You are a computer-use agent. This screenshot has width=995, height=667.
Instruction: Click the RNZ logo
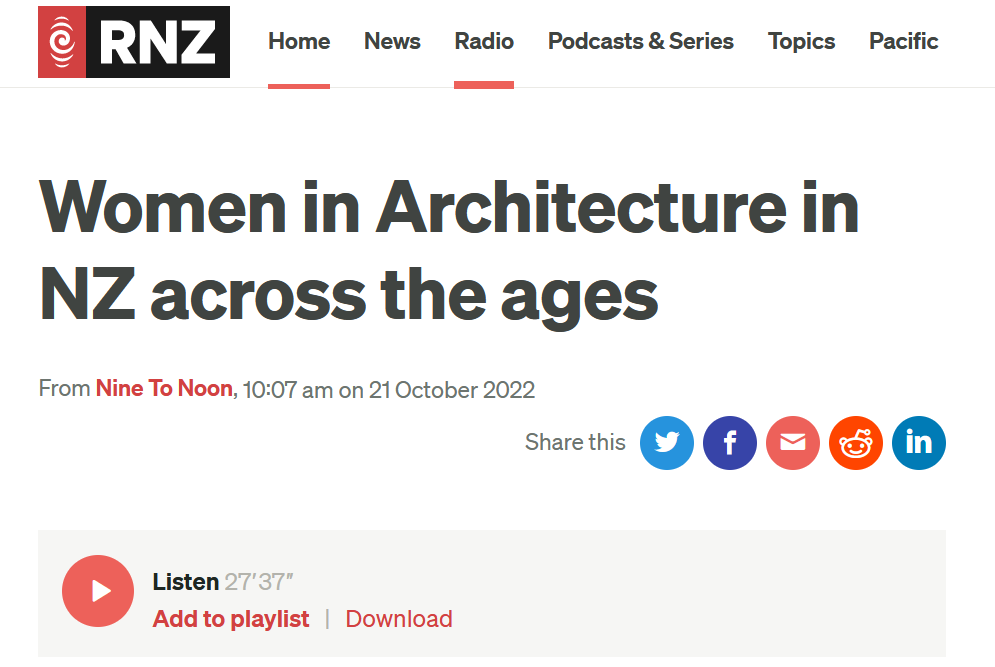click(134, 42)
